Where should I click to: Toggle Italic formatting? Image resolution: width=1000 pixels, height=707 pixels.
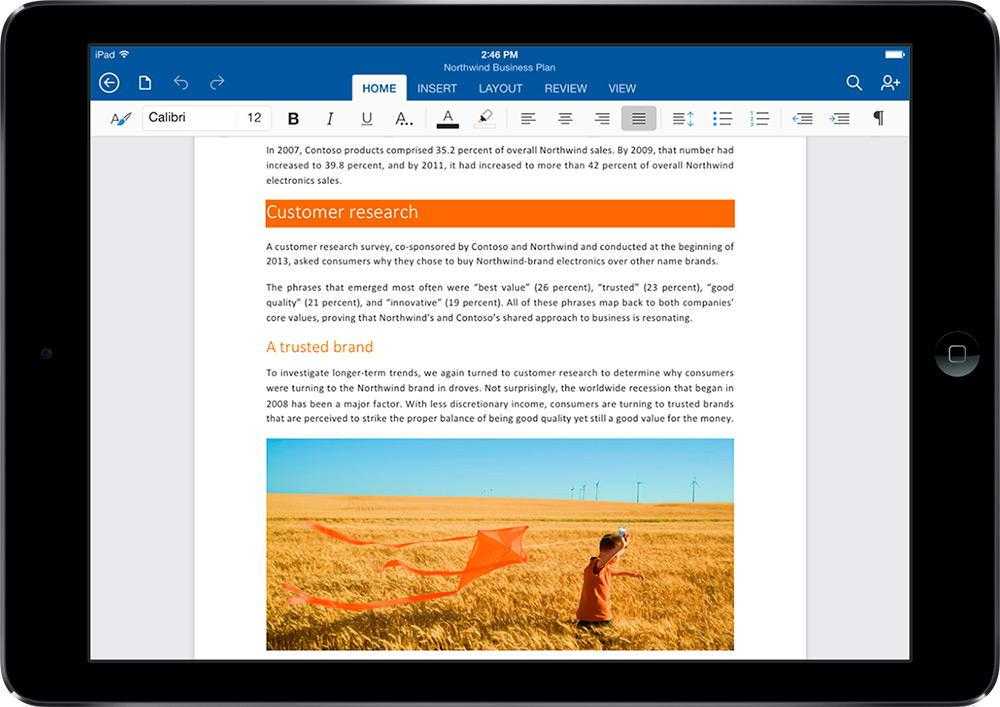pos(330,119)
